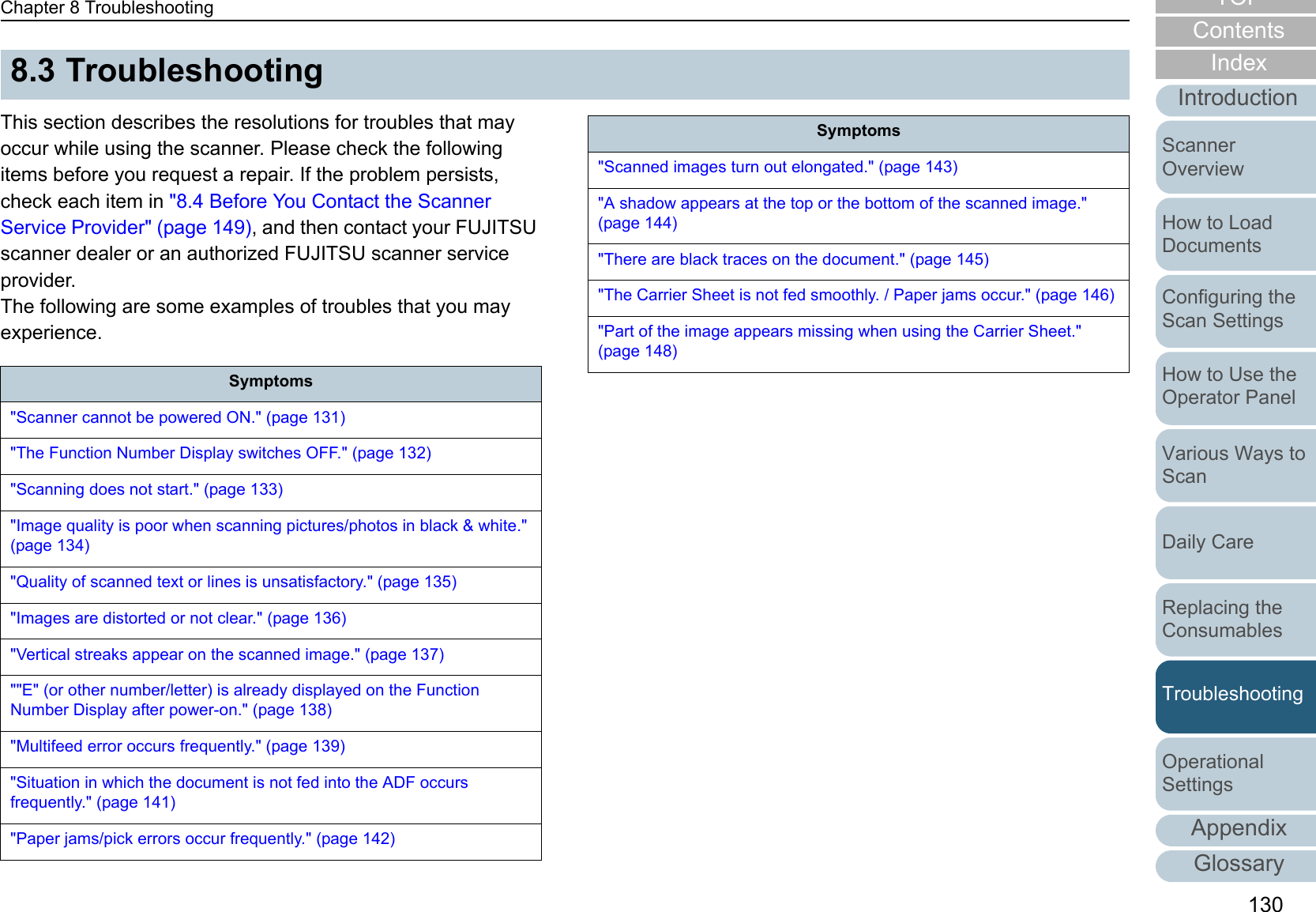
Task: Open the Appendix tab
Action: (1235, 829)
